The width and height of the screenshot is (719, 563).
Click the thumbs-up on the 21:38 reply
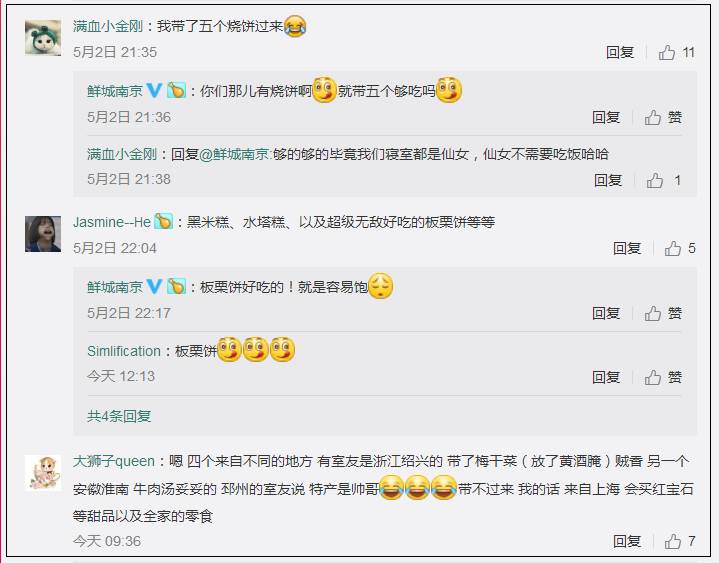click(x=655, y=180)
